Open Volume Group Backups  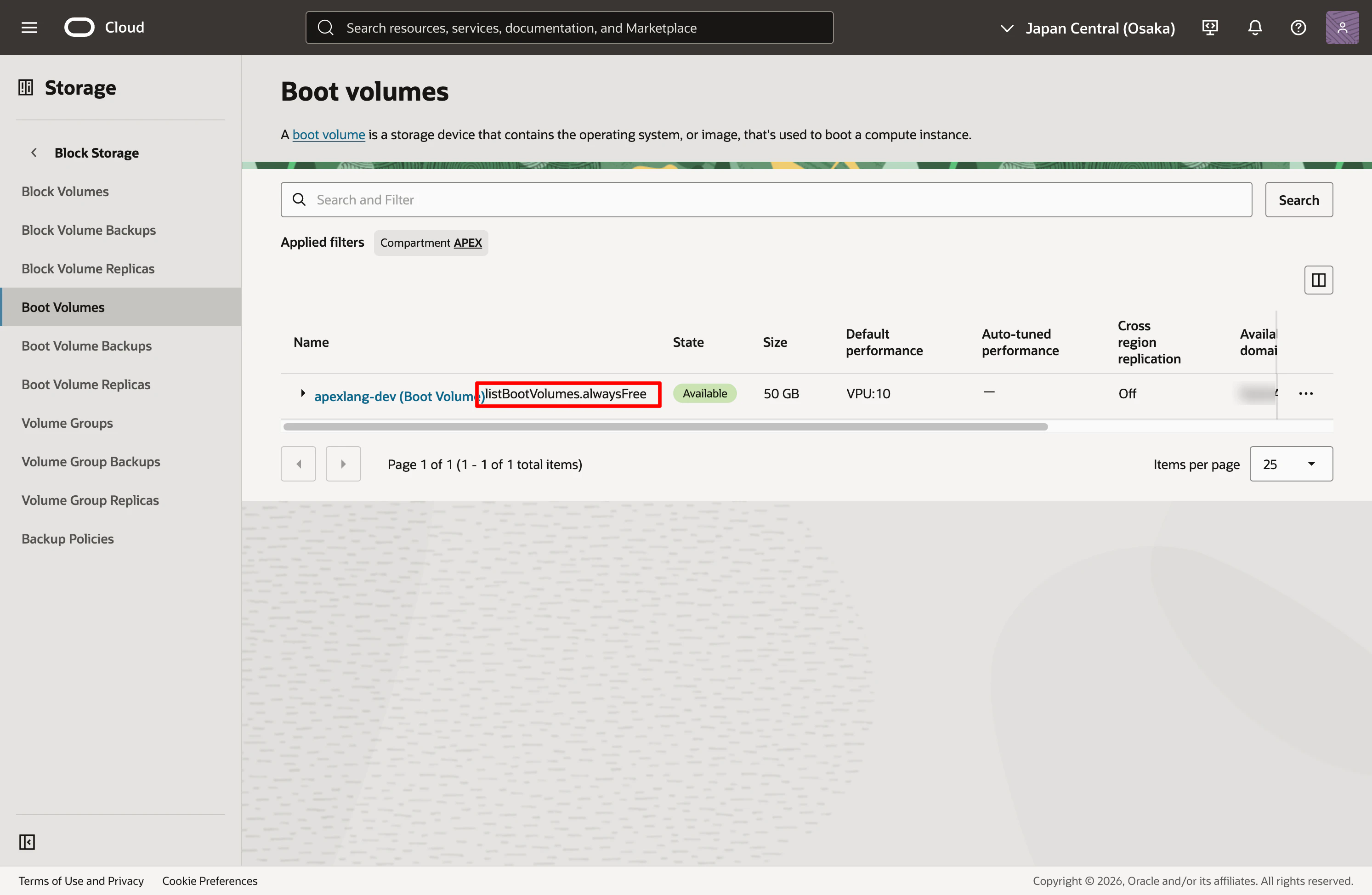coord(91,462)
